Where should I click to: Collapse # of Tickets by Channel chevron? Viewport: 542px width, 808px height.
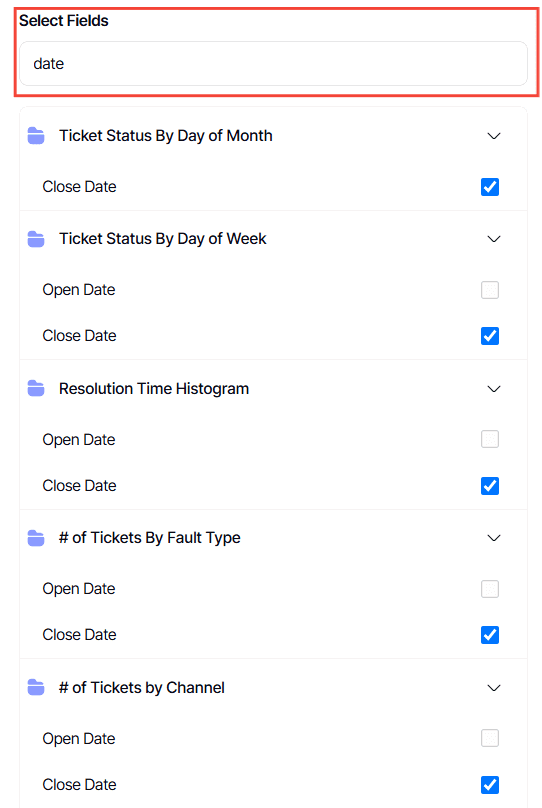click(494, 688)
